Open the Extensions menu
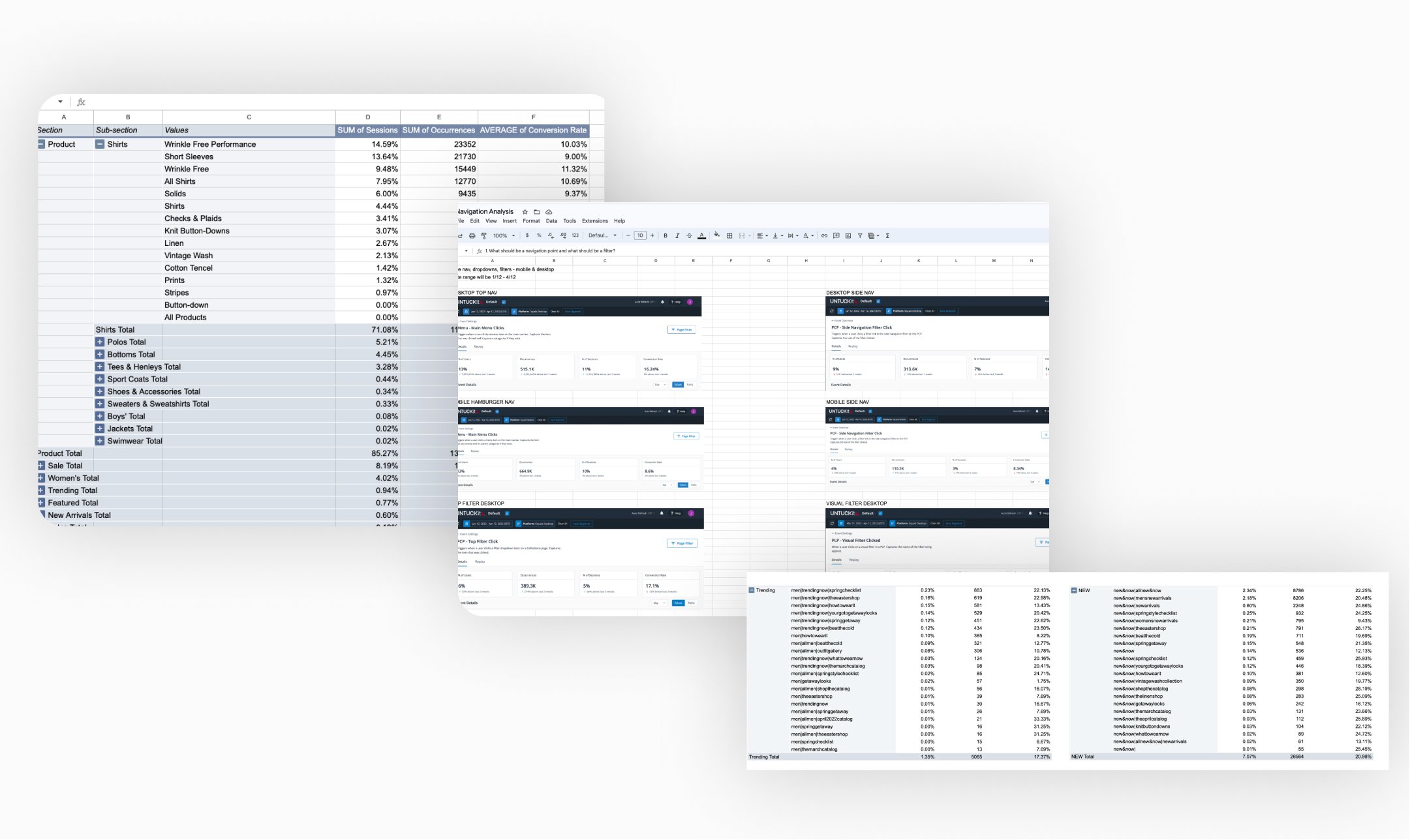 [594, 221]
